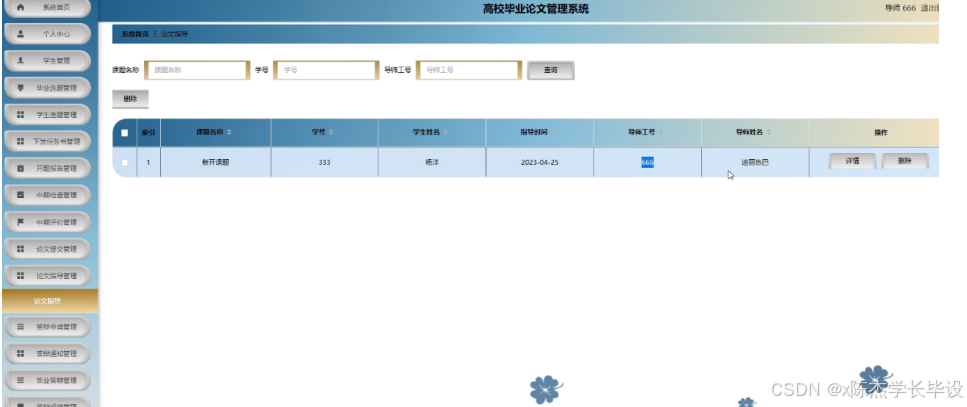967x407 pixels.
Task: Expand 答辩申请管理 menu
Action: pyautogui.click(x=47, y=327)
